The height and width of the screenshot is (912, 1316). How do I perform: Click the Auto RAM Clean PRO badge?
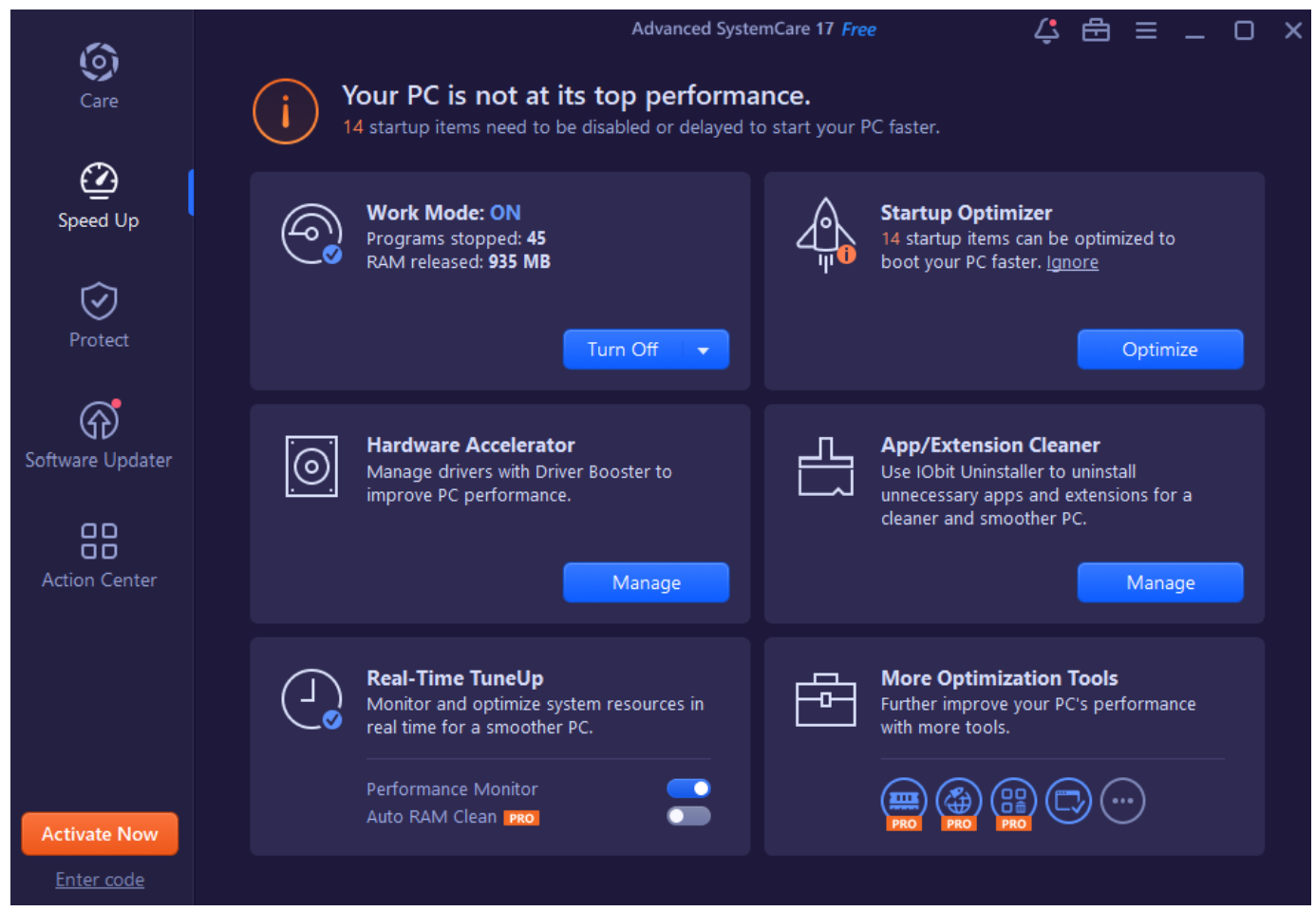(x=521, y=818)
